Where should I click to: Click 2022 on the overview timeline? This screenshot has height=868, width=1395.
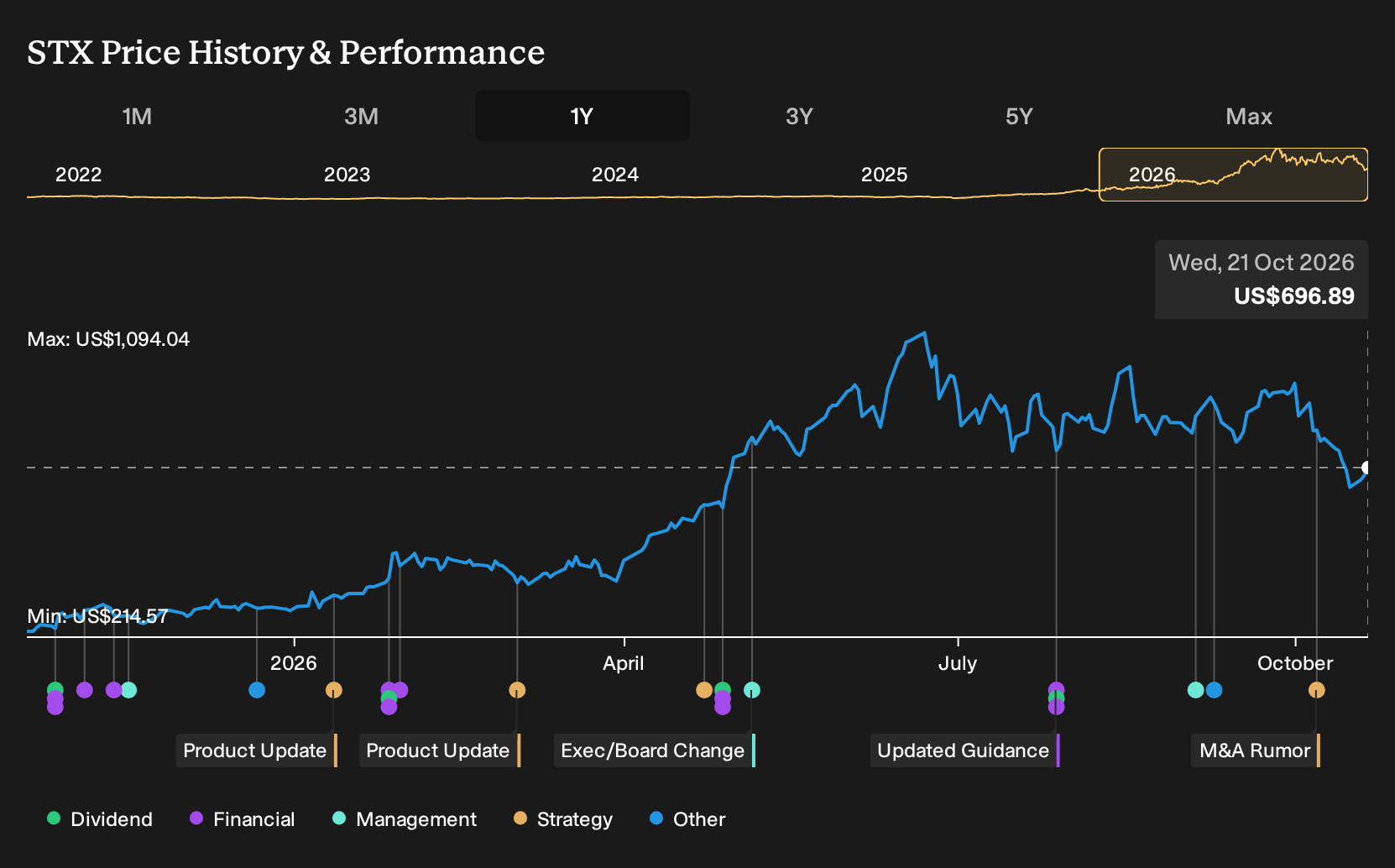pos(78,175)
